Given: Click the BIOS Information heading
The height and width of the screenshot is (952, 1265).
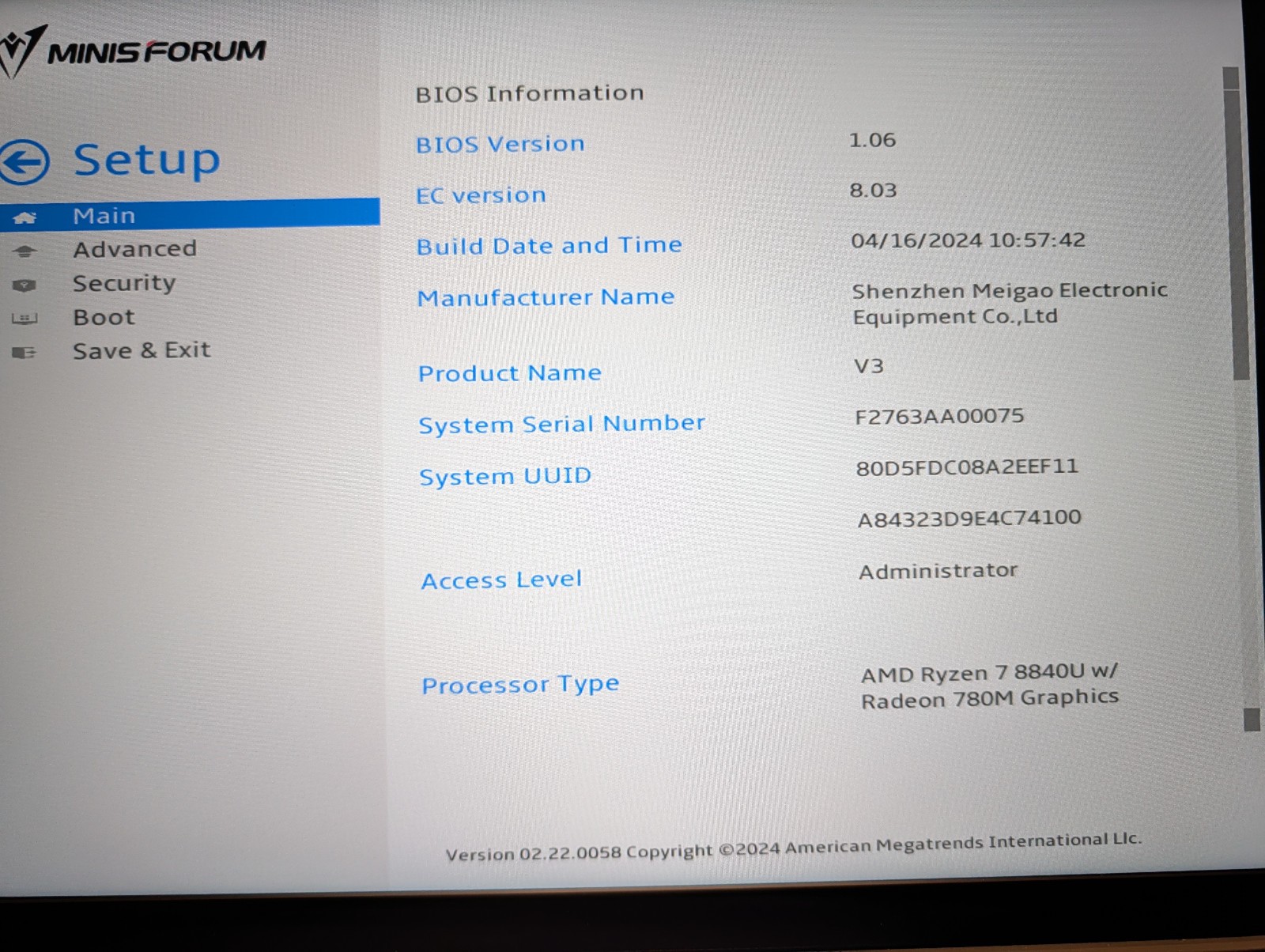Looking at the screenshot, I should [x=530, y=93].
